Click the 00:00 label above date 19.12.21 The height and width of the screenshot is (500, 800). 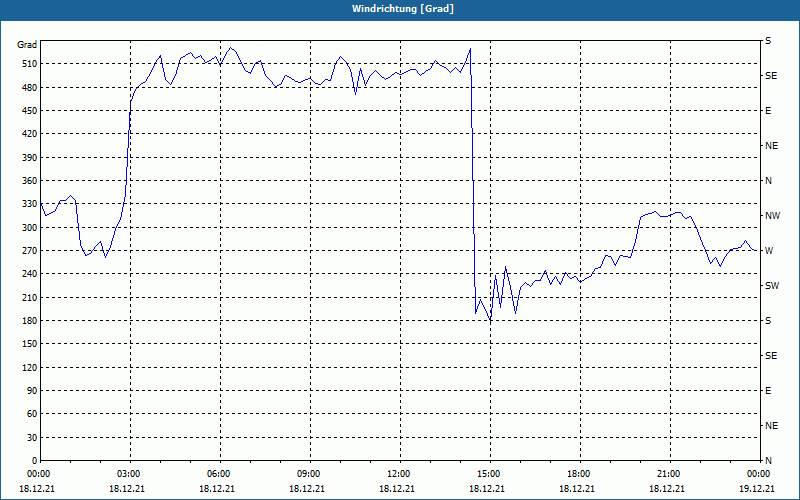pos(757,474)
